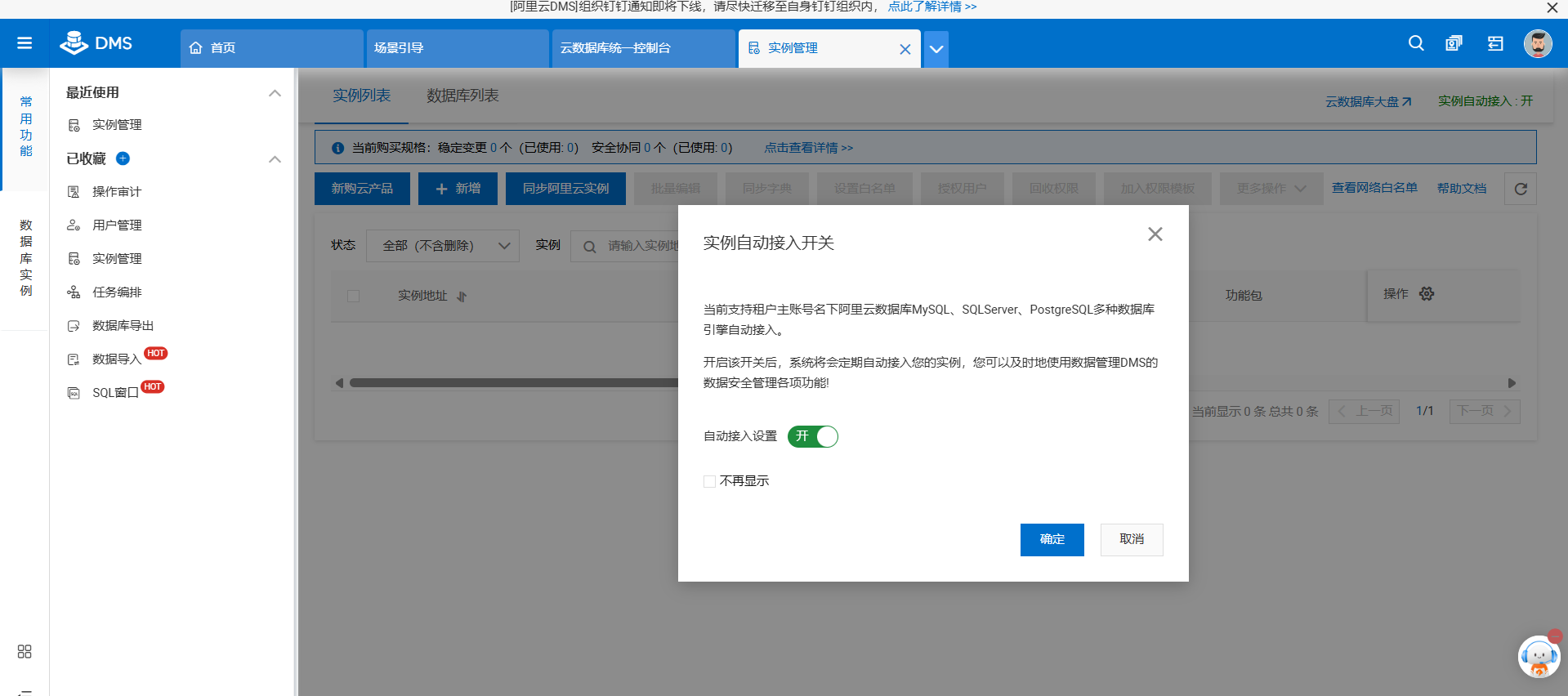Dismiss the top notification banner
This screenshot has width=1568, height=696.
click(1552, 7)
